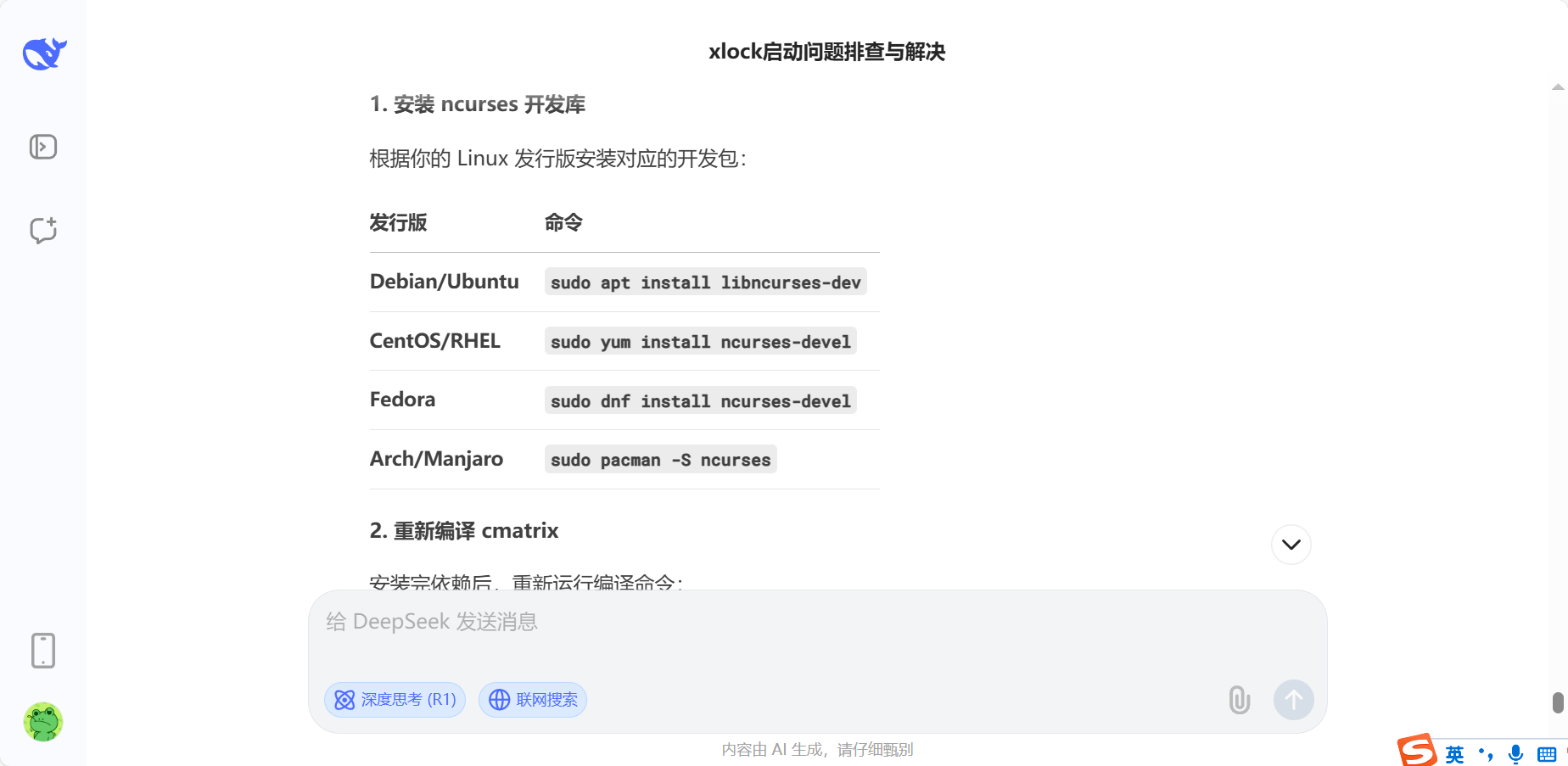The width and height of the screenshot is (1568, 766).
Task: Click the 命令 column header
Action: tap(563, 222)
